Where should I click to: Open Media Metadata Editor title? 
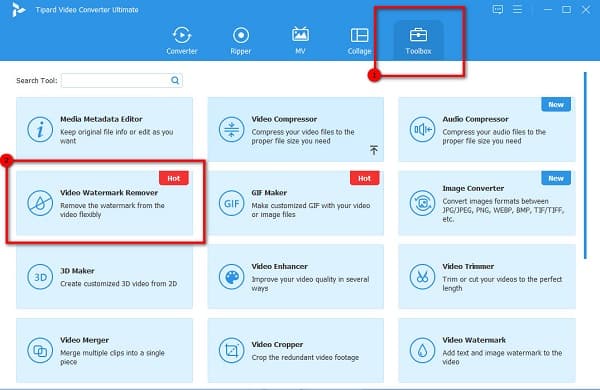coord(101,119)
